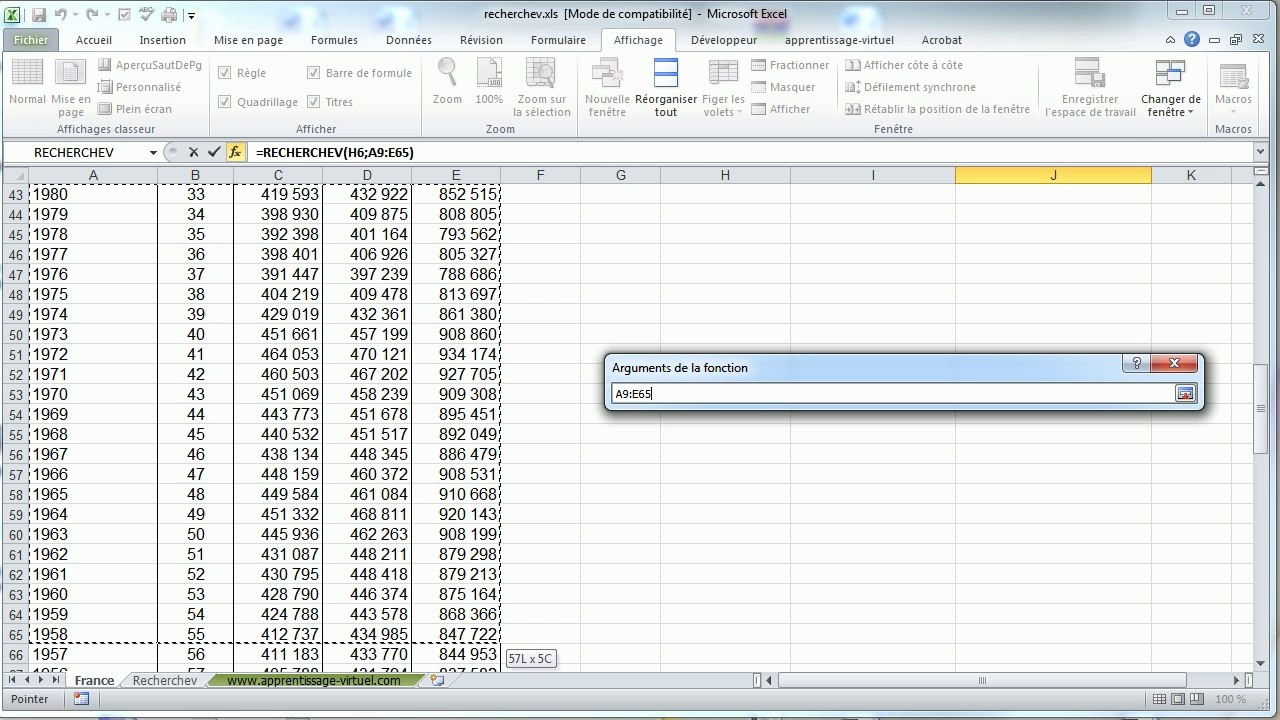This screenshot has width=1280, height=720.
Task: Click the horizontal scrollbar thumb
Action: click(x=981, y=680)
